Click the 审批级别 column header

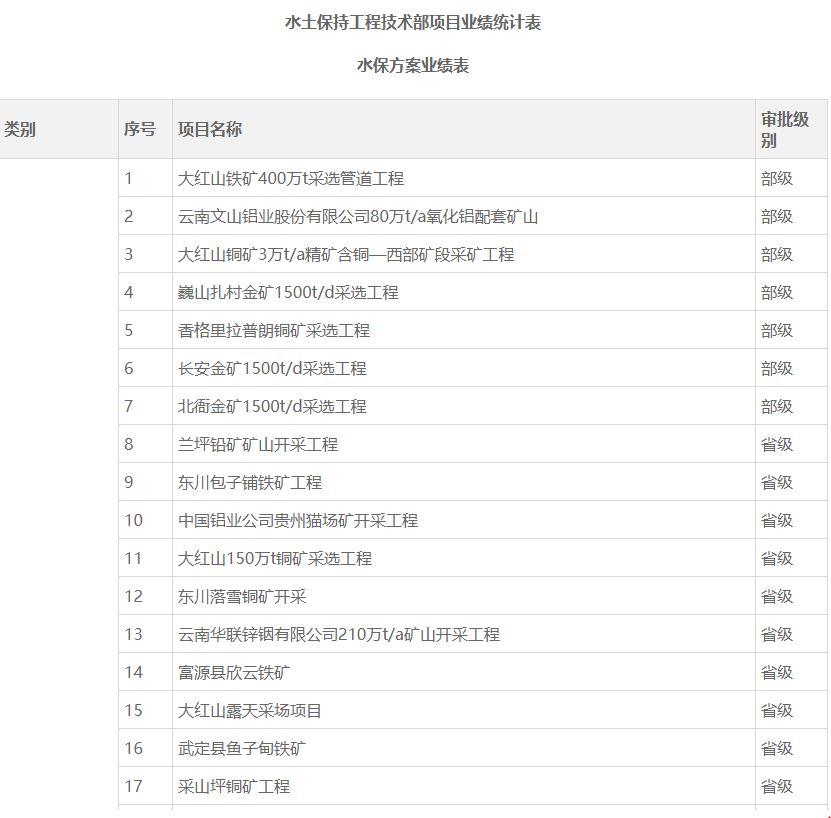[x=785, y=129]
